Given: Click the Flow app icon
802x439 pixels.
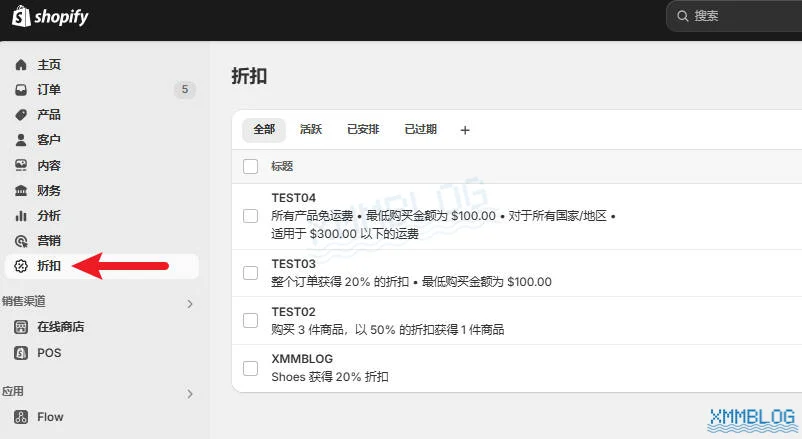Looking at the screenshot, I should click(21, 417).
